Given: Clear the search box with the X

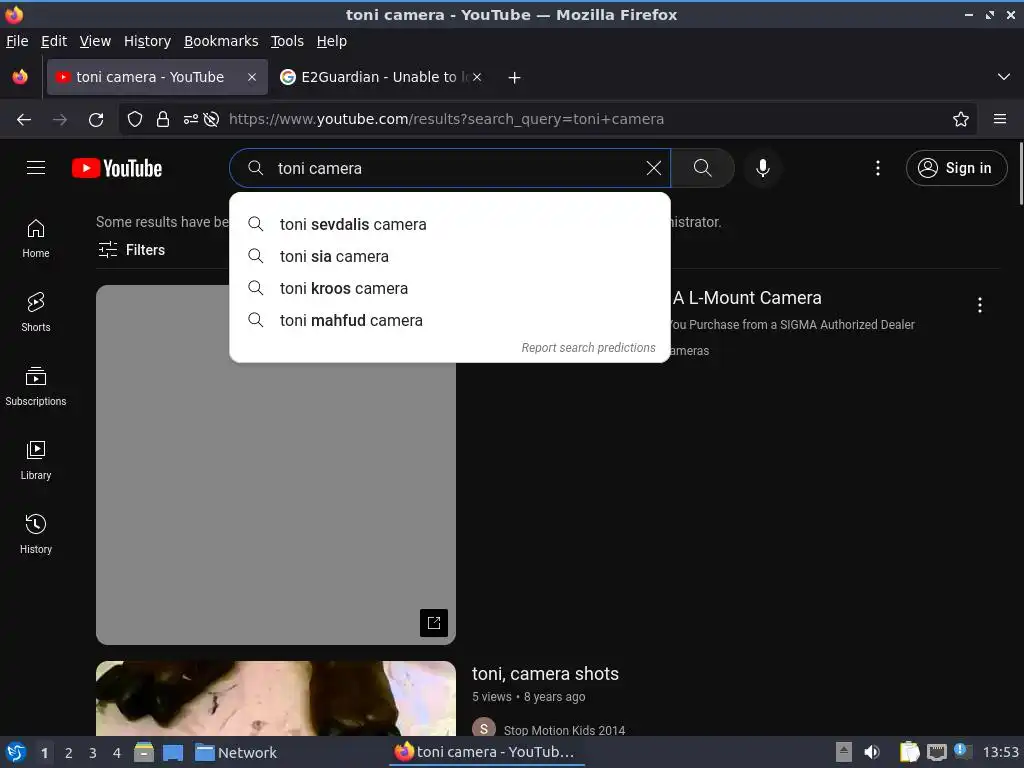Looking at the screenshot, I should tap(653, 168).
